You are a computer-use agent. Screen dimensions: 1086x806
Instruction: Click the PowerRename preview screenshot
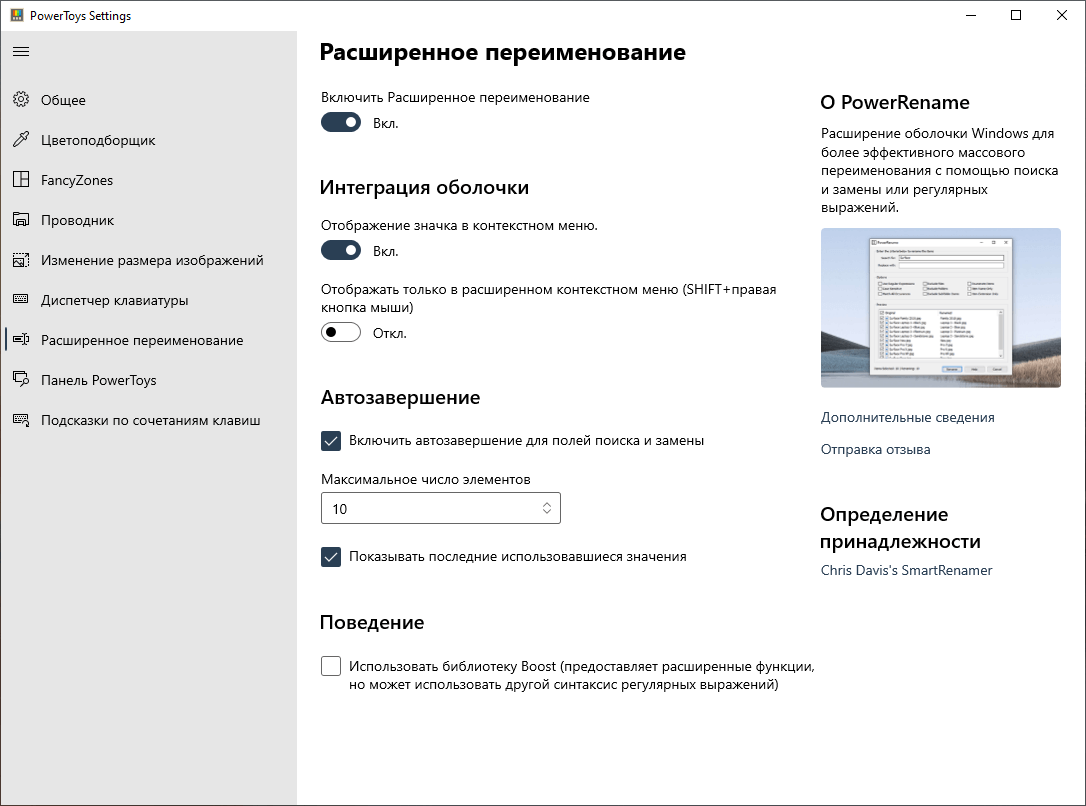[x=941, y=307]
